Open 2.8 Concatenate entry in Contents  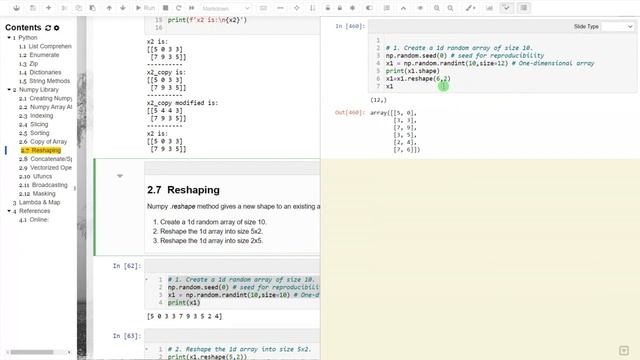click(x=45, y=159)
